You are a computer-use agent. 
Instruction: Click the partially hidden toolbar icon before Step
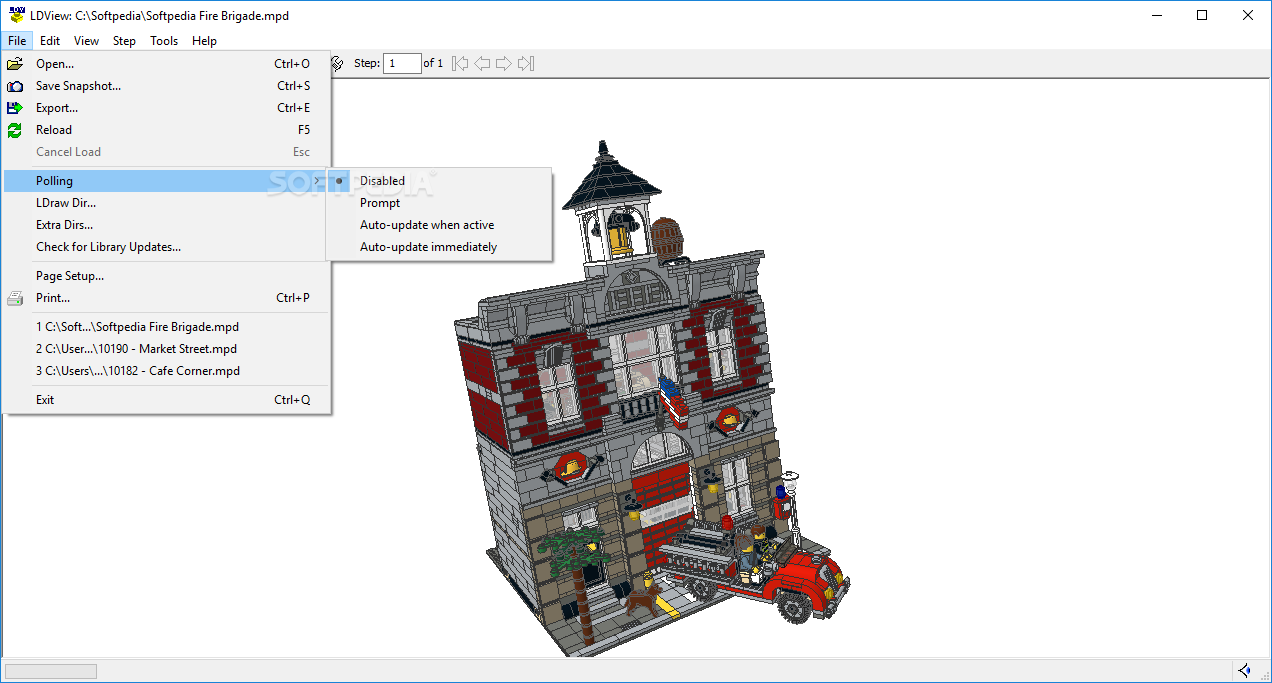click(x=338, y=63)
